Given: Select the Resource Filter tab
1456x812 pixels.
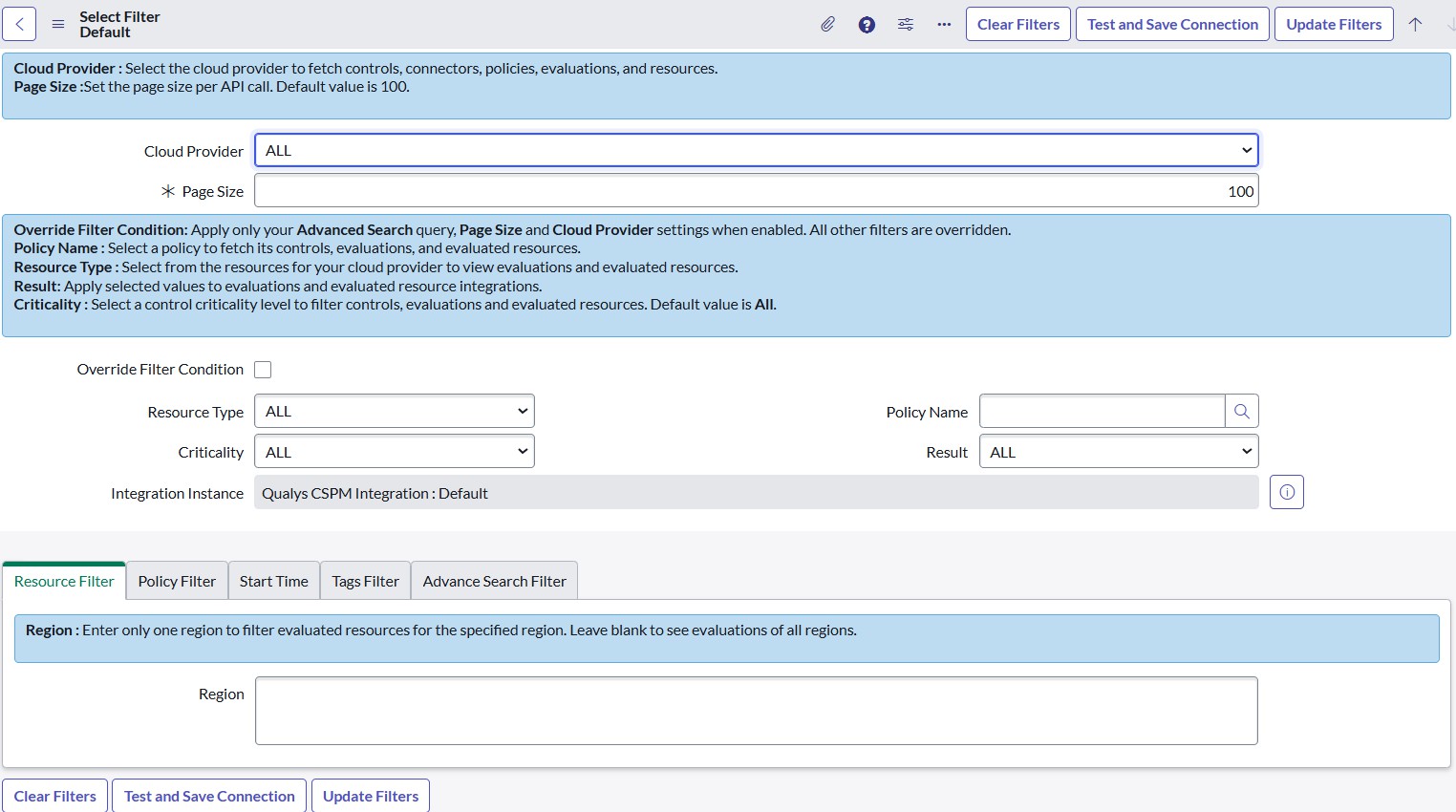Looking at the screenshot, I should pos(64,581).
